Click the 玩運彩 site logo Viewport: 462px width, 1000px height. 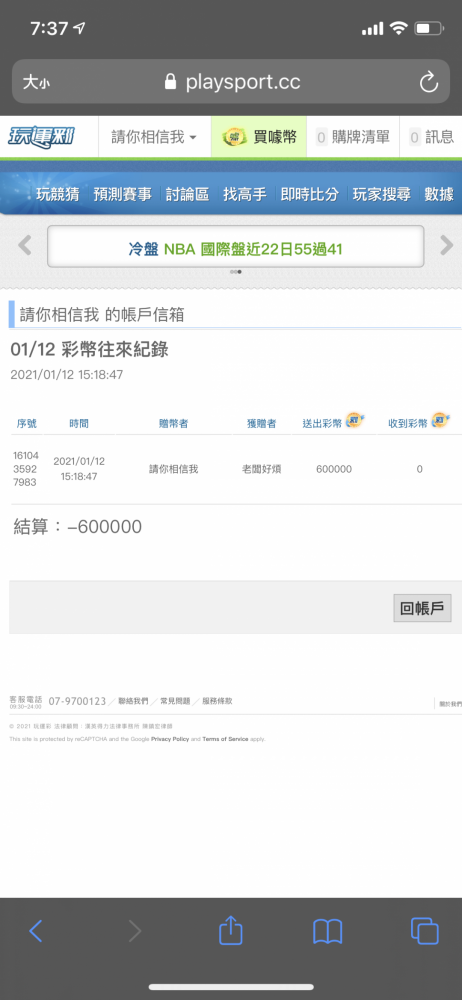coord(41,136)
